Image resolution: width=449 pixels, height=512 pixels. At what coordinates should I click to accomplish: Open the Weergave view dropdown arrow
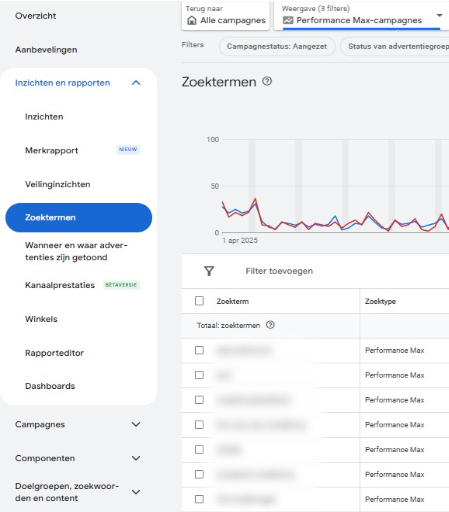(x=439, y=15)
